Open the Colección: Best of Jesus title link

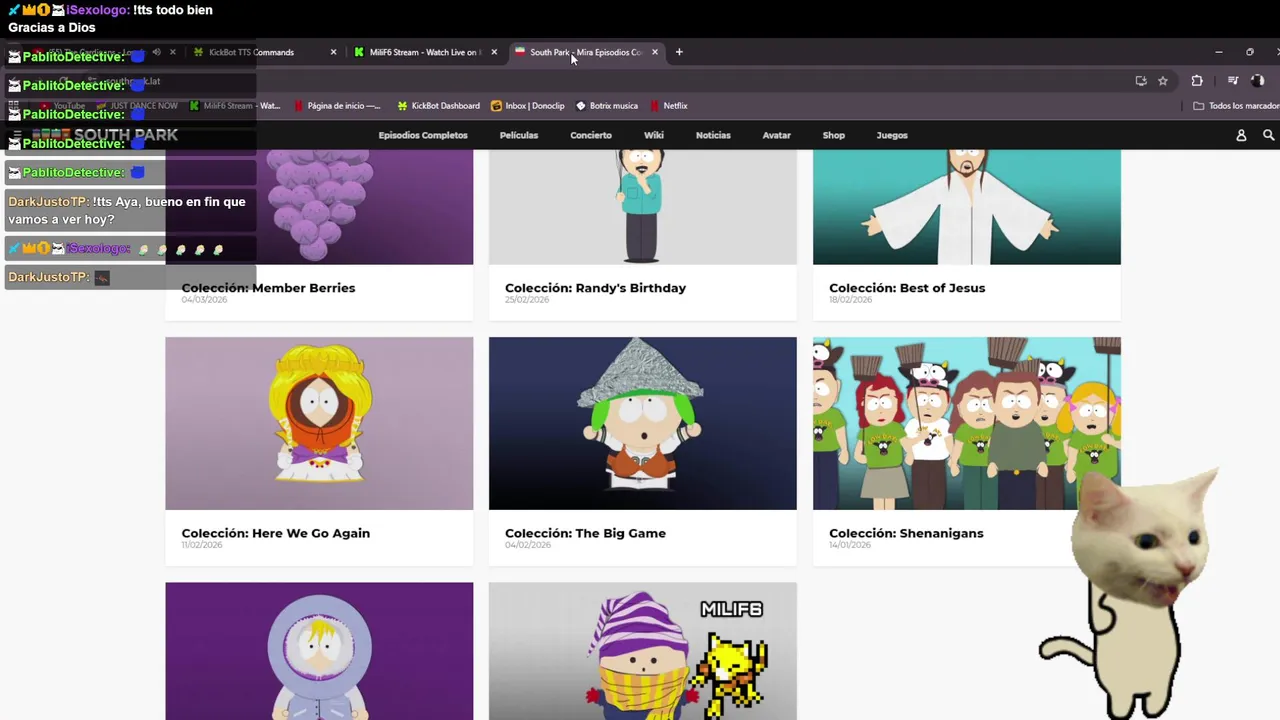[907, 288]
